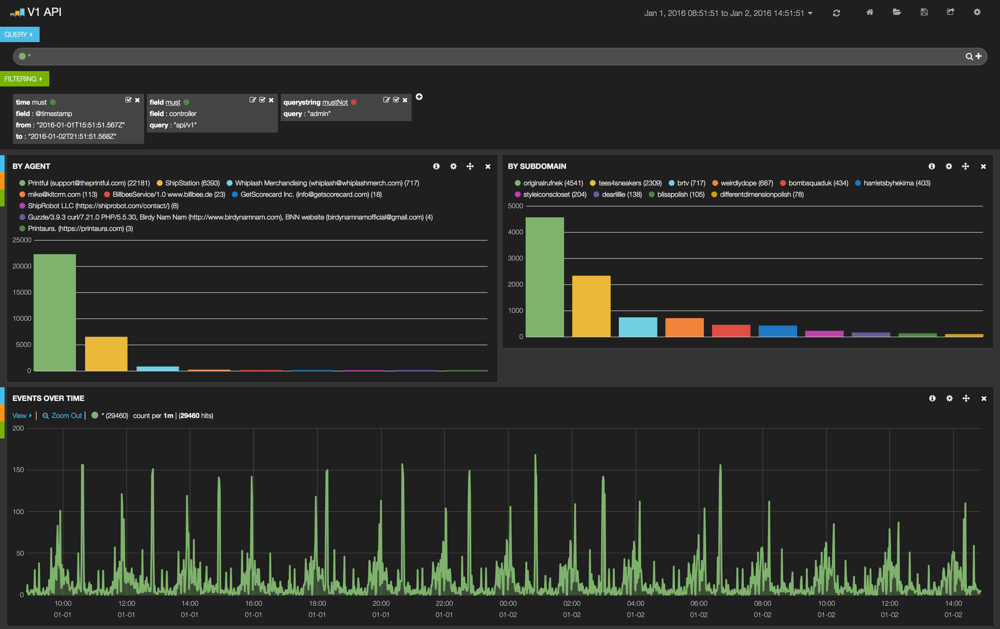Edit the querystring admin filter

(386, 100)
